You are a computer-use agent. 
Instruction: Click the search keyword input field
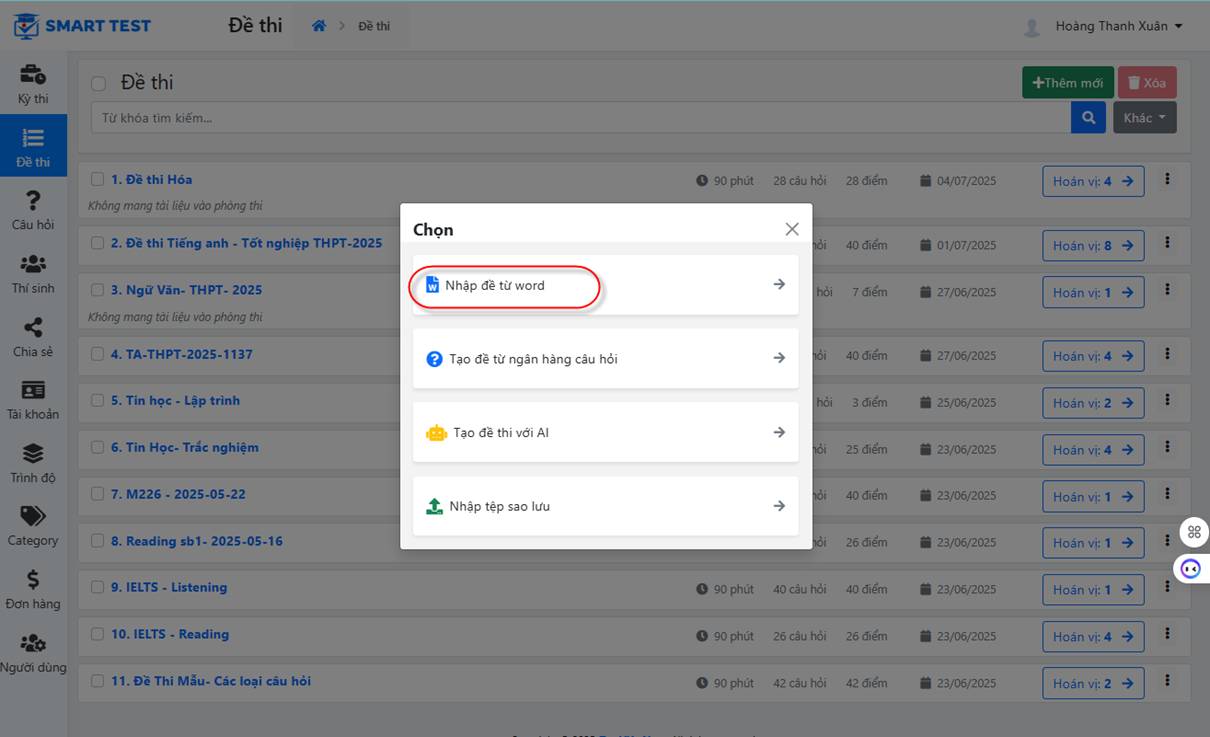point(581,117)
